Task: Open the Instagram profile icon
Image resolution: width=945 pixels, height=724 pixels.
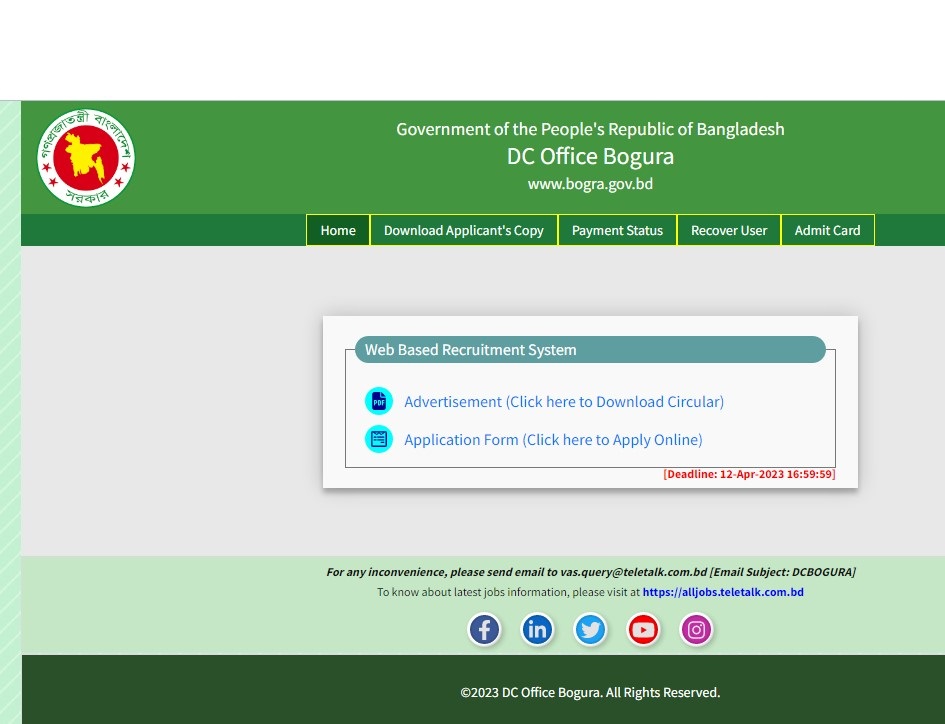Action: (696, 629)
